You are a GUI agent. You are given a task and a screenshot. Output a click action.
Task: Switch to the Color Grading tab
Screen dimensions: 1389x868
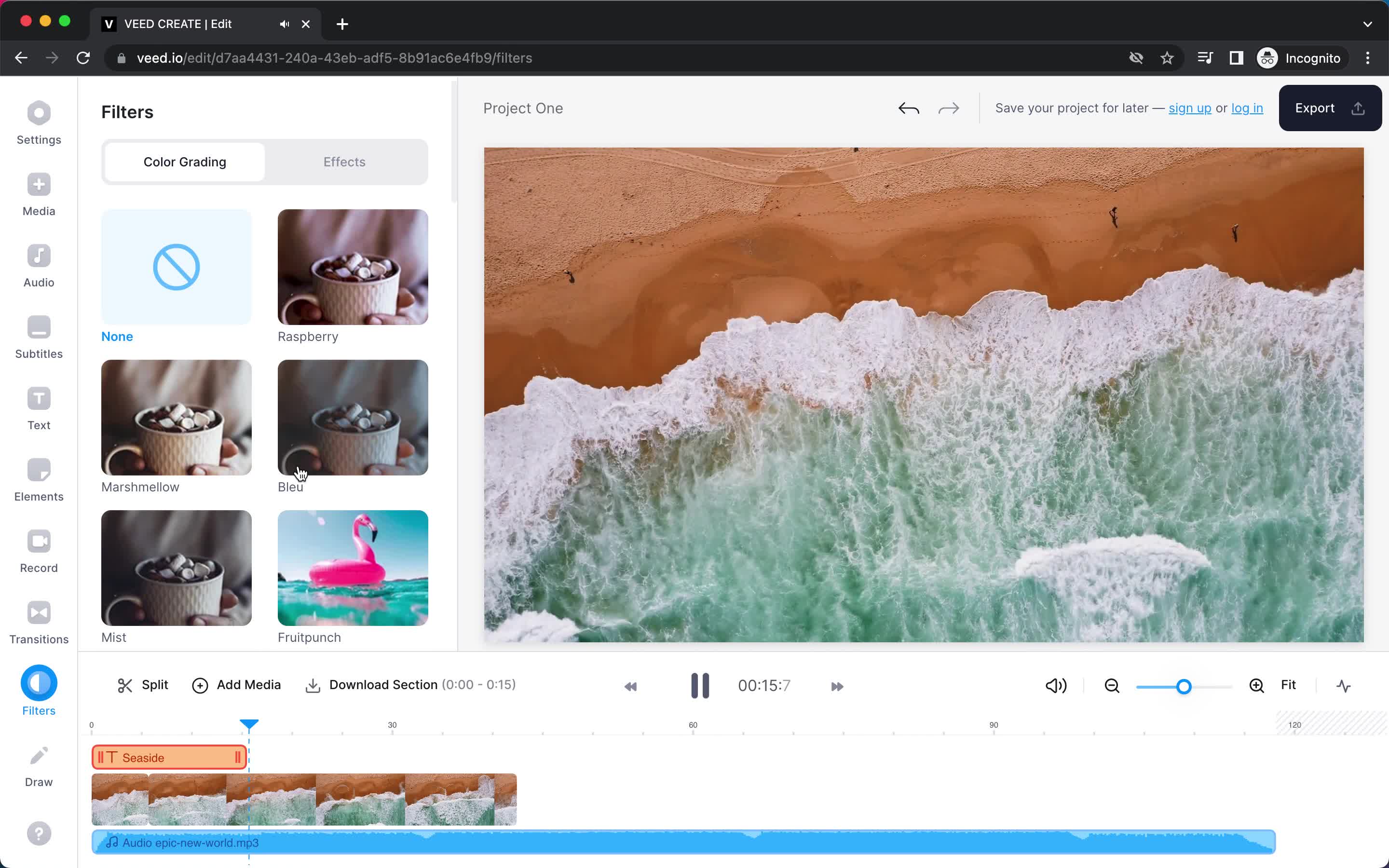click(x=185, y=162)
